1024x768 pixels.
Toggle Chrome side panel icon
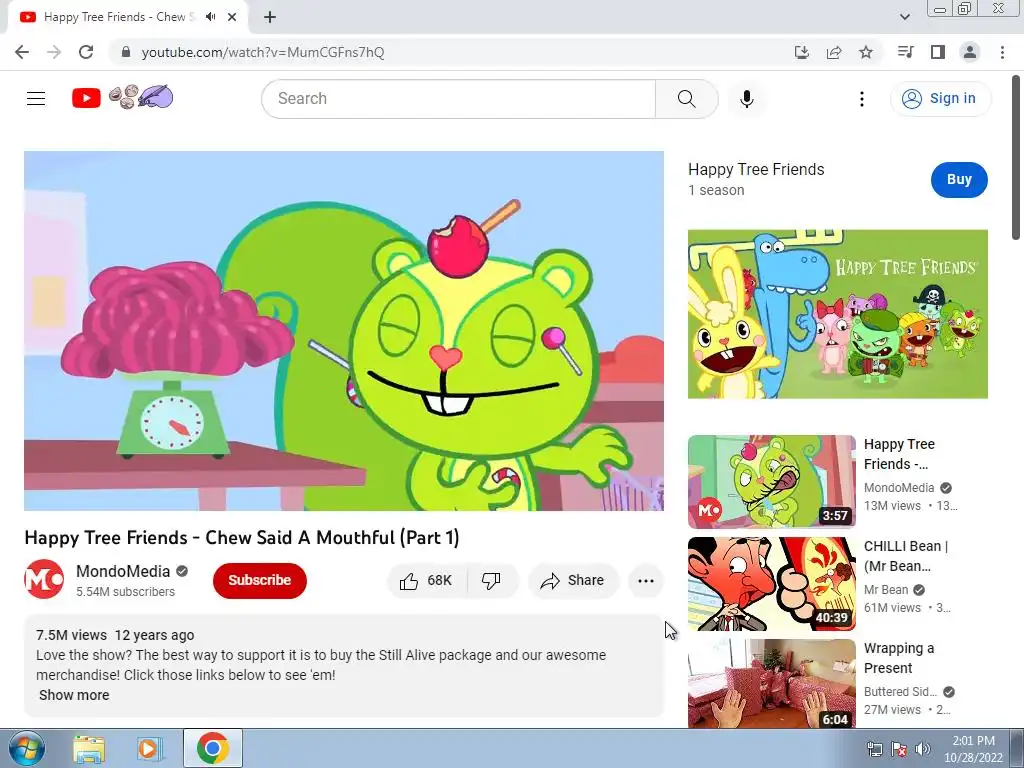[x=938, y=52]
